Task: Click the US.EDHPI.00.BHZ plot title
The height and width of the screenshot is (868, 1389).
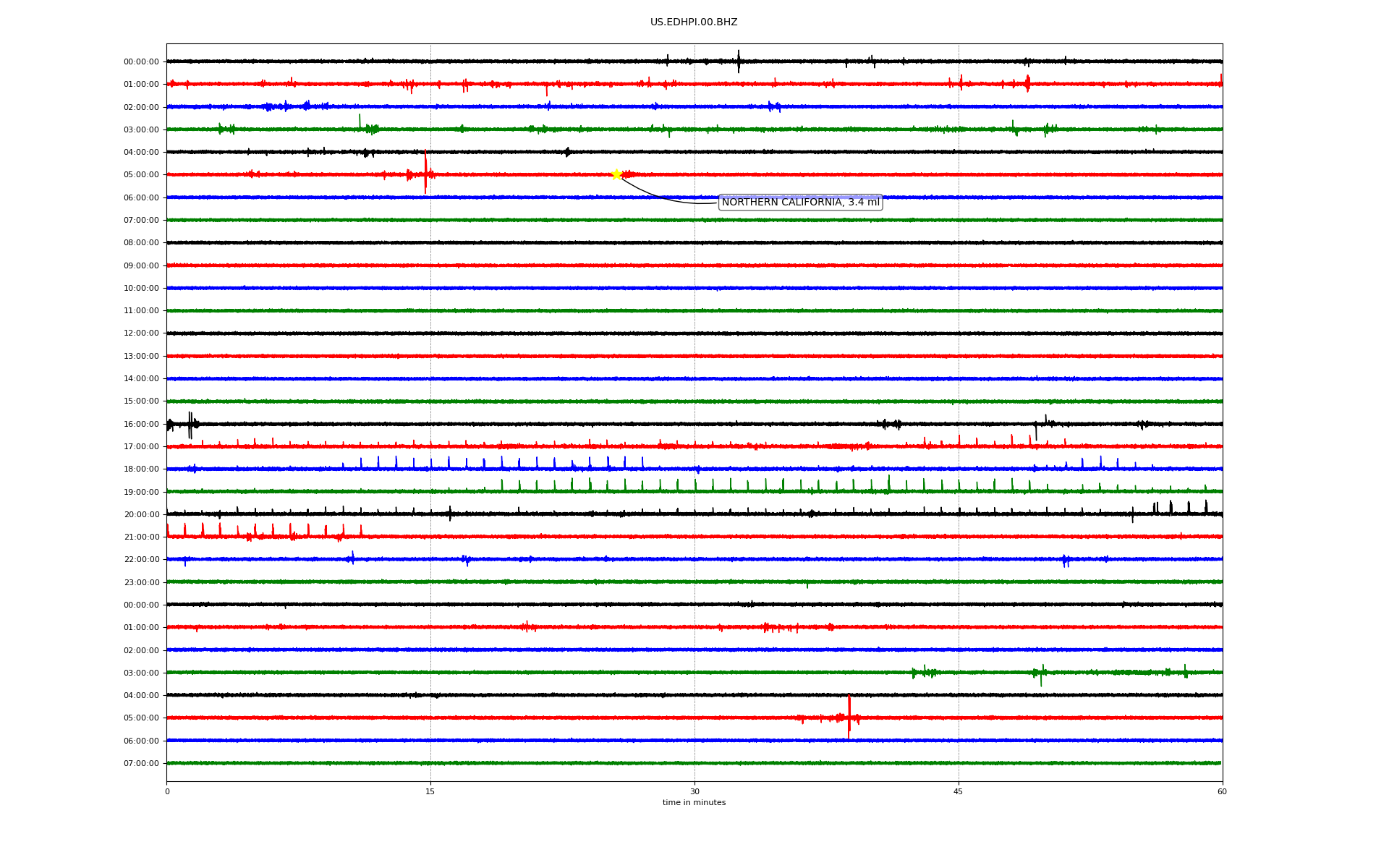Action: pos(693,22)
